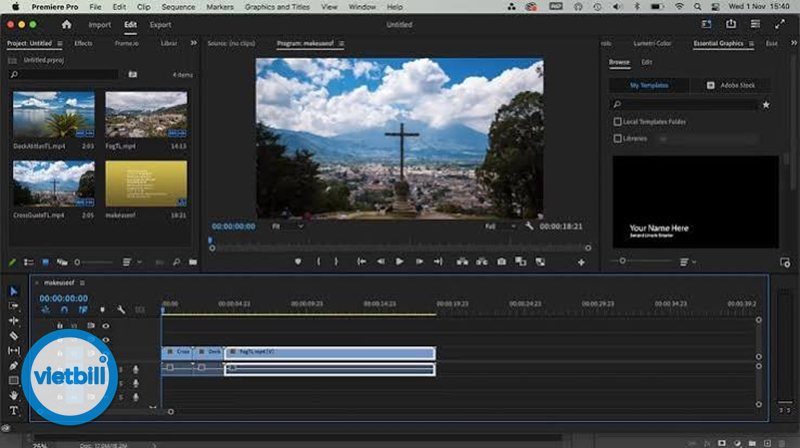800x448 pixels.
Task: Open the Program monitor button editor plus
Action: [581, 262]
